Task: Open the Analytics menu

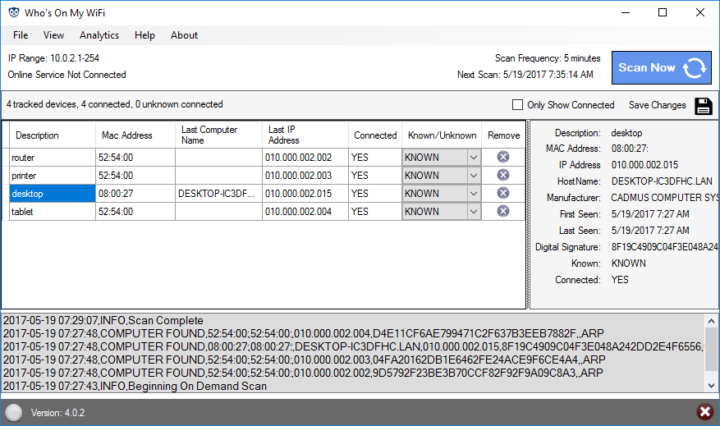Action: click(99, 35)
